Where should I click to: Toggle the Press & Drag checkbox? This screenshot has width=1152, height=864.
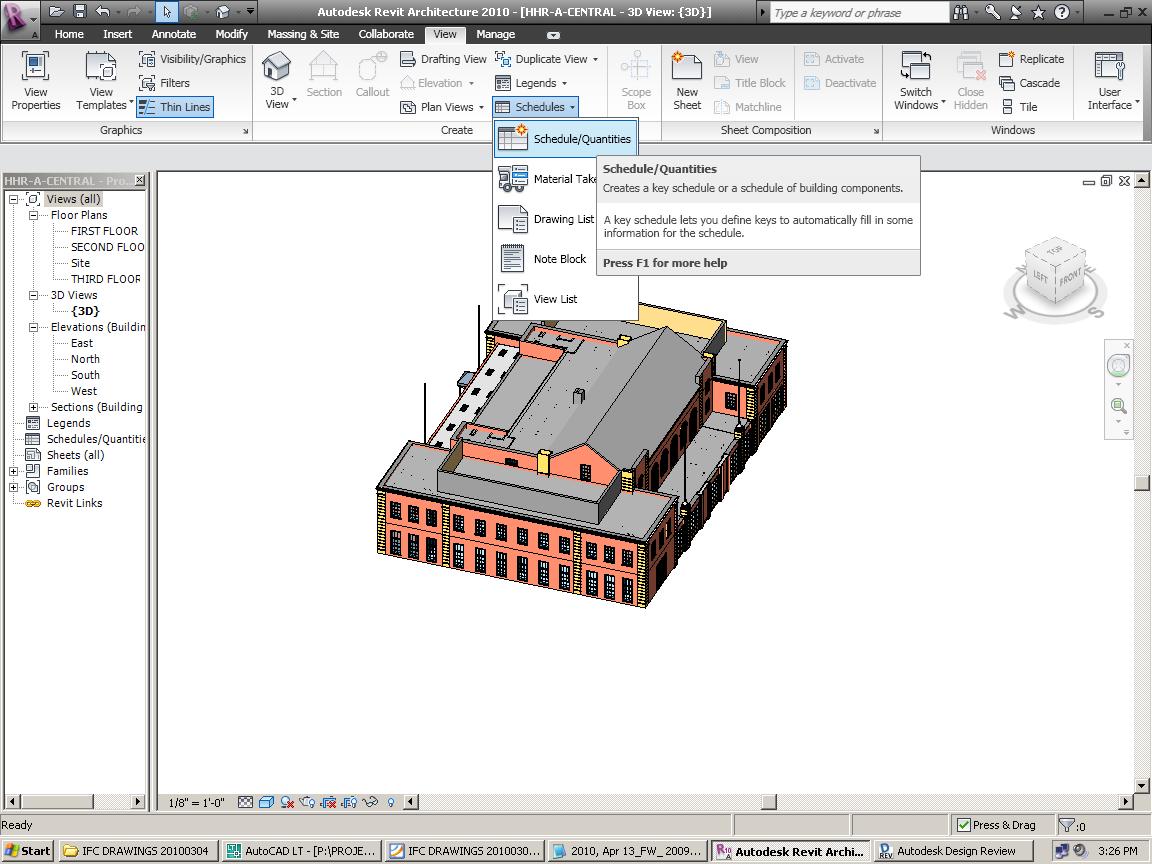(x=964, y=825)
